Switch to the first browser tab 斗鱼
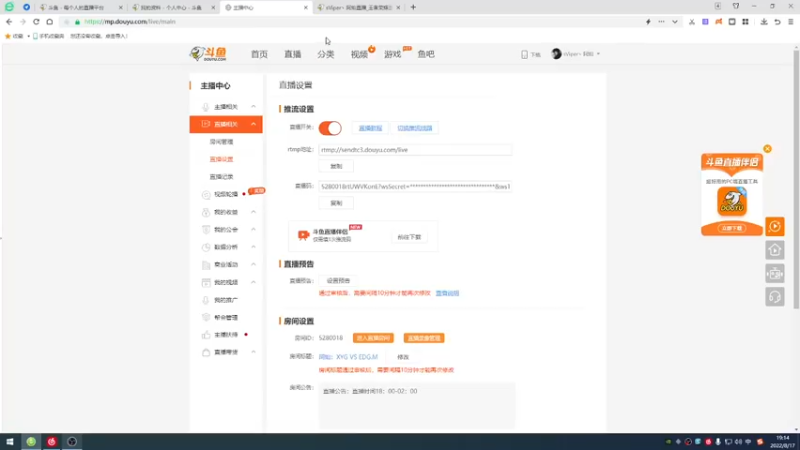The width and height of the screenshot is (800, 450). [80, 7]
